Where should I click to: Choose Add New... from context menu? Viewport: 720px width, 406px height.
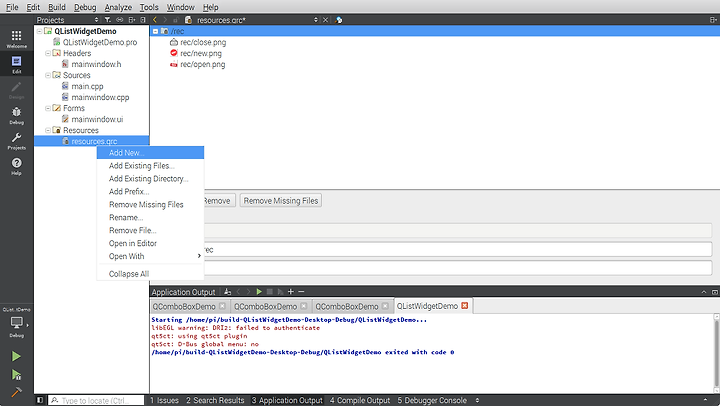point(150,152)
